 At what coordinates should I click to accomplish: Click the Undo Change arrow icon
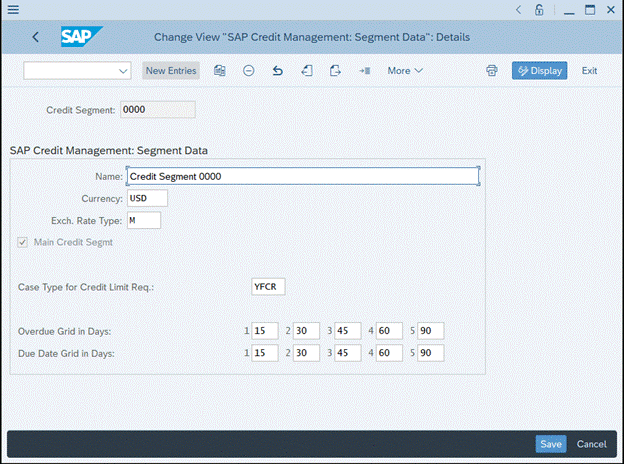(277, 71)
